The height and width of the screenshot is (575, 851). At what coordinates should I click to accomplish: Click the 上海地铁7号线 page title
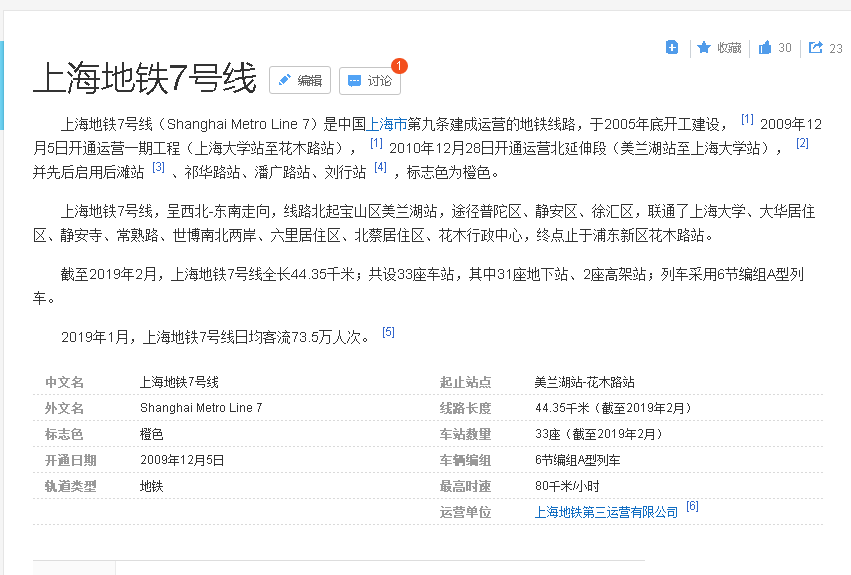tap(144, 78)
